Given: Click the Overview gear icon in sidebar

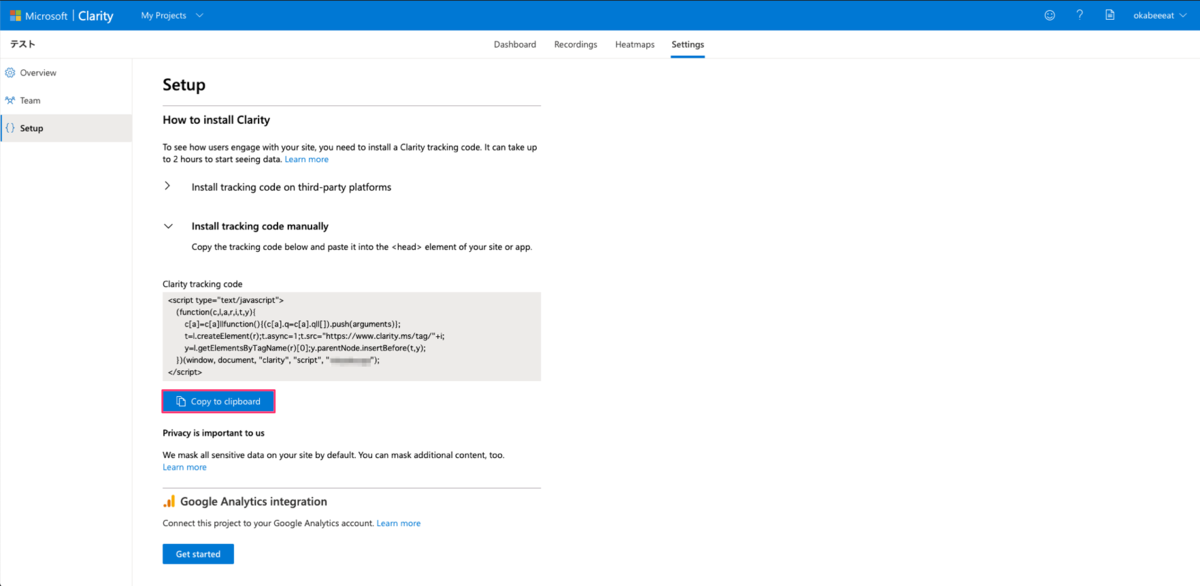Looking at the screenshot, I should click(10, 73).
